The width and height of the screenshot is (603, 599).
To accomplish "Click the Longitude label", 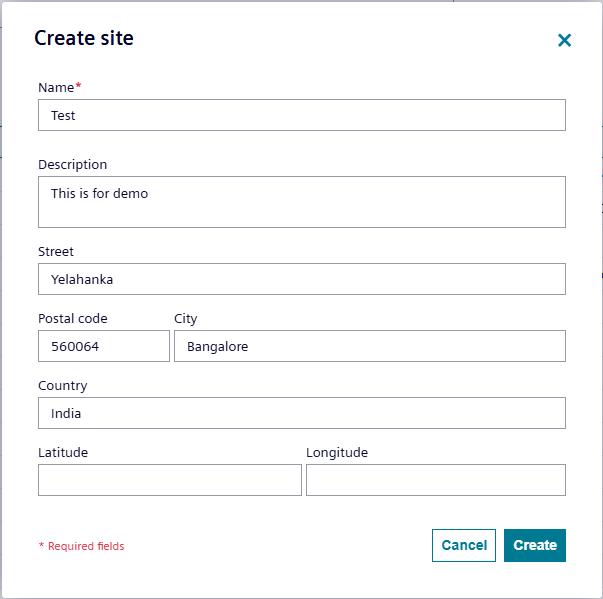I will pos(337,453).
